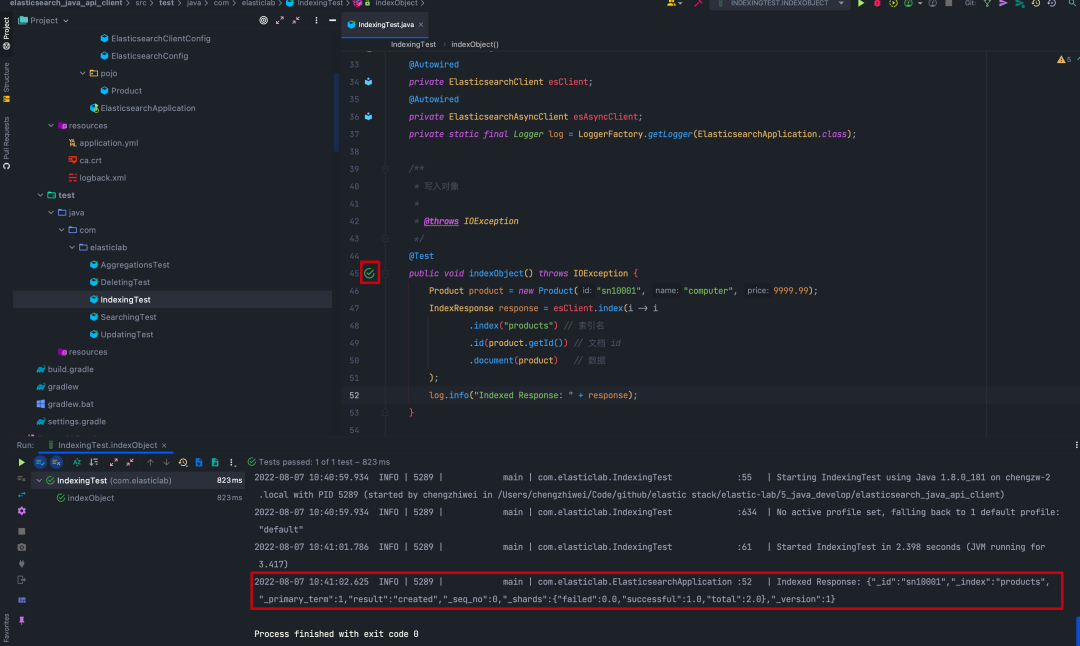This screenshot has width=1080, height=646.
Task: Close the IndexingTest.indexObject run tab
Action: tap(164, 446)
